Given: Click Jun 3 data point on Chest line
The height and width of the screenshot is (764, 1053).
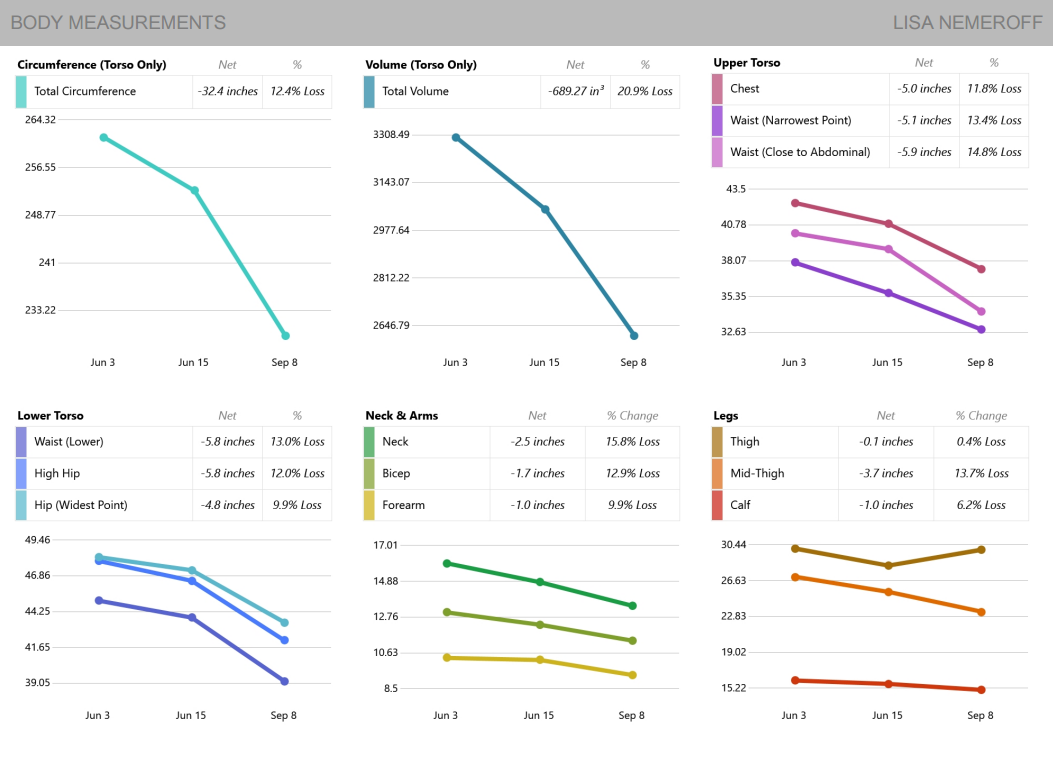Looking at the screenshot, I should point(795,203).
